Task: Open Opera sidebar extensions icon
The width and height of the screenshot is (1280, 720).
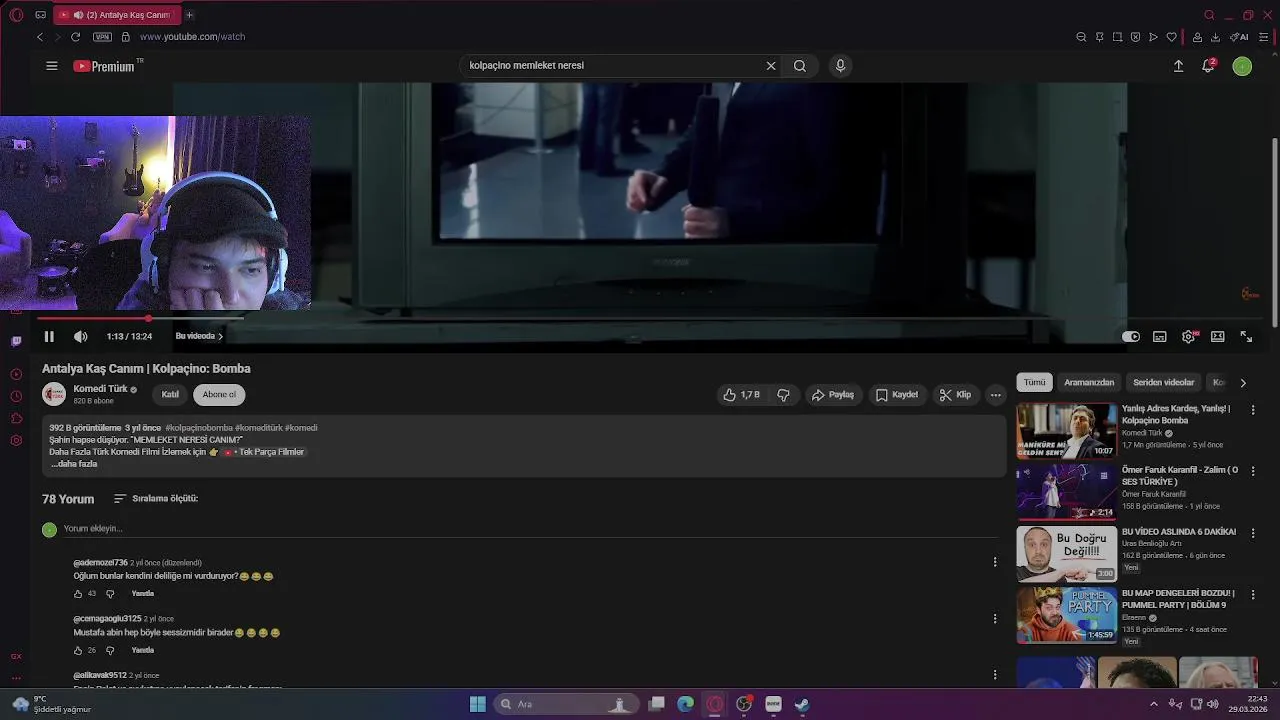Action: click(x=16, y=418)
